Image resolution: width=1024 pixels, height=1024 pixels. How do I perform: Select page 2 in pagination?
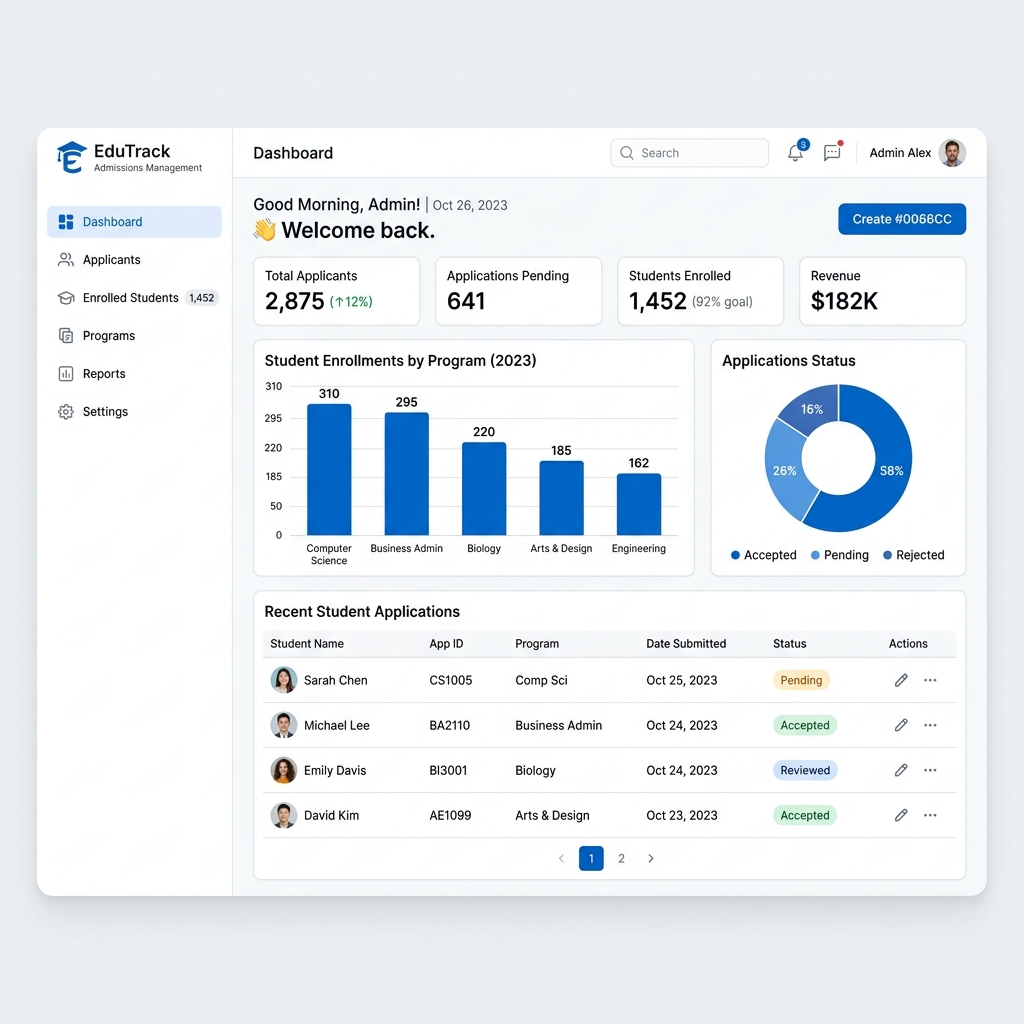click(x=621, y=859)
